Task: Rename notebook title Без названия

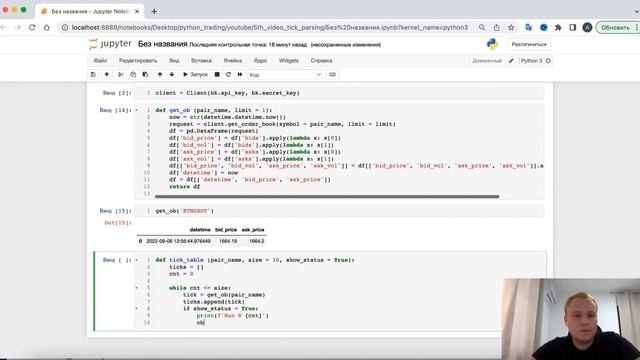Action: click(x=162, y=44)
